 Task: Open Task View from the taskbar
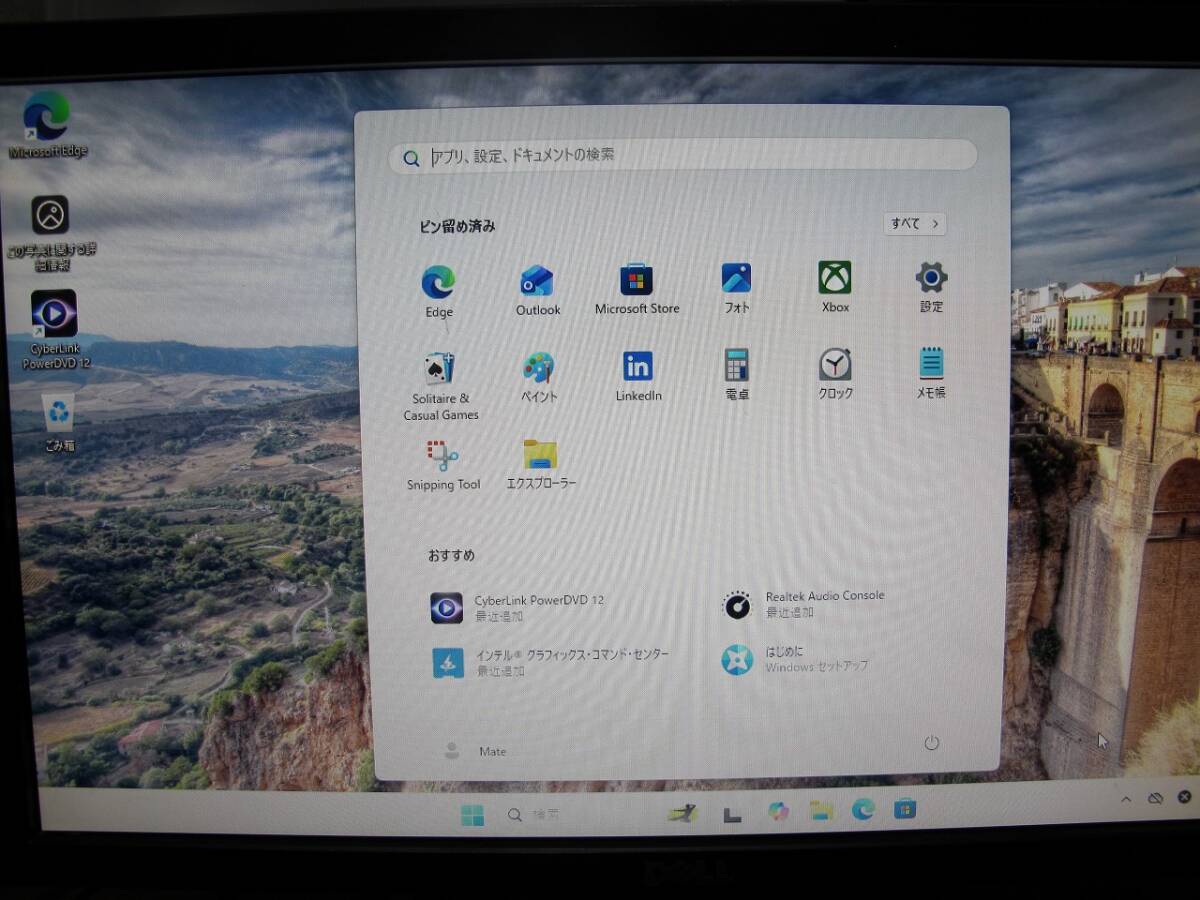732,814
